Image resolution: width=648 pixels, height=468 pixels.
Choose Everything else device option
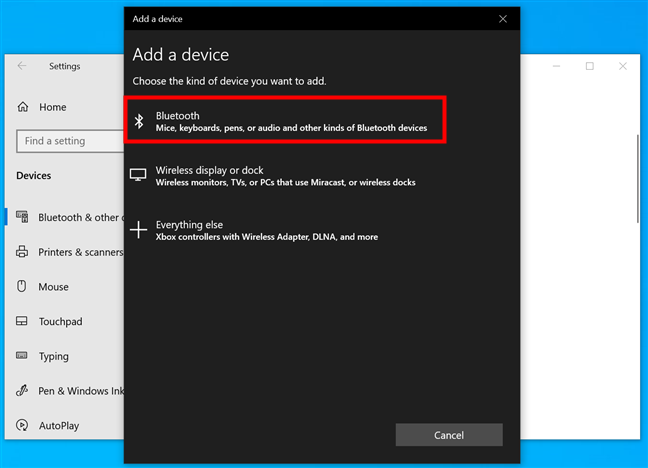[x=285, y=230]
